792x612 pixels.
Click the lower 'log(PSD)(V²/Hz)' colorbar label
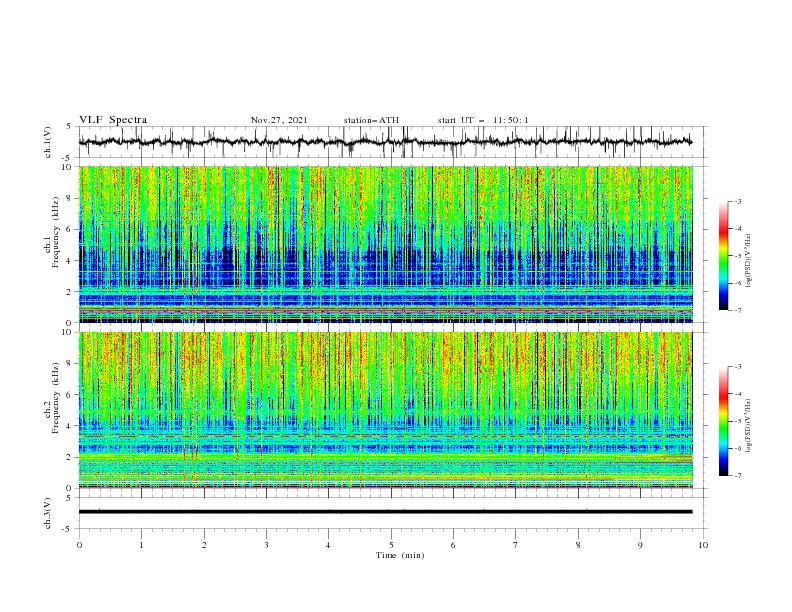pos(749,426)
